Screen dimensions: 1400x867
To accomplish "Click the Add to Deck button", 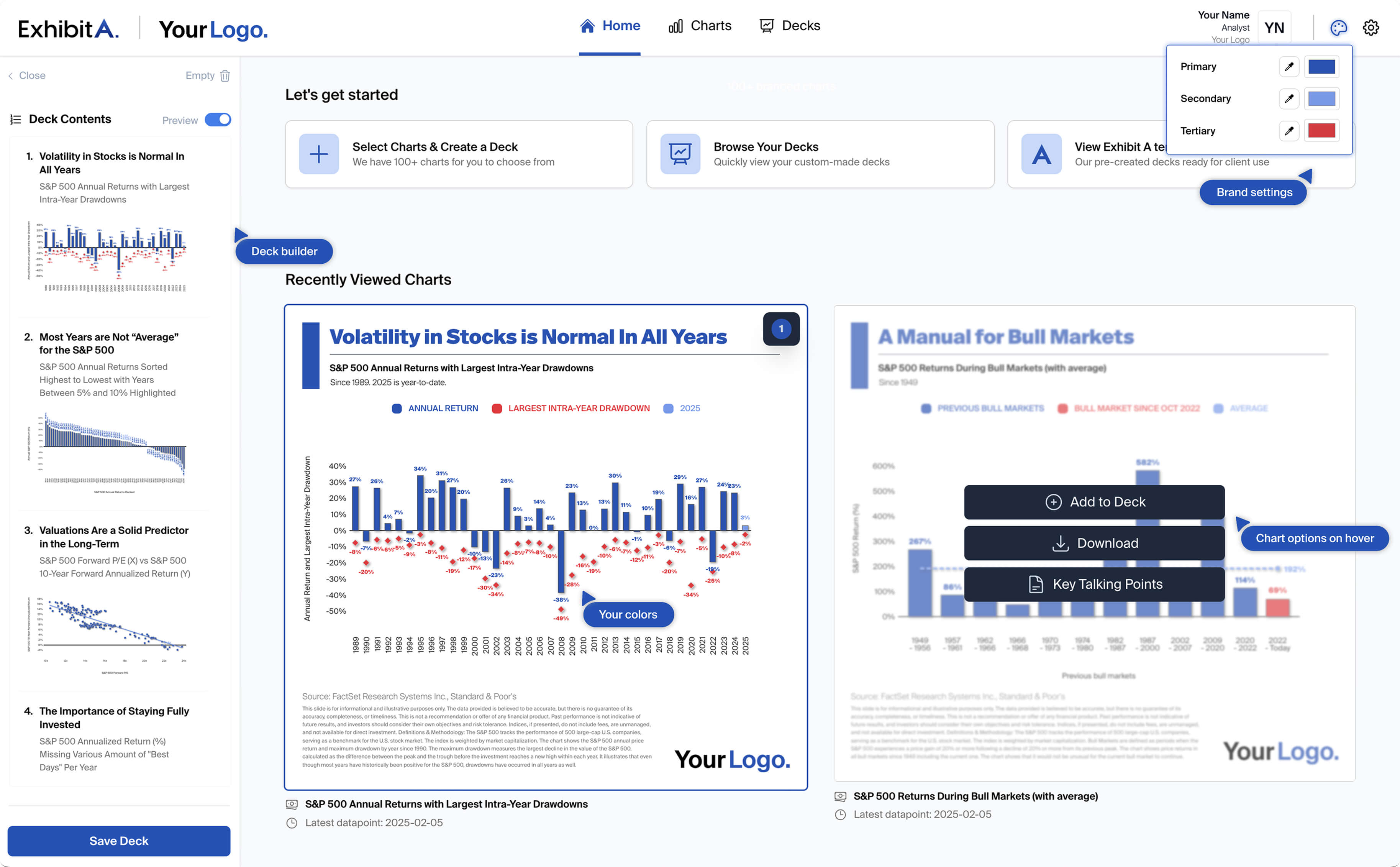I will pos(1094,502).
